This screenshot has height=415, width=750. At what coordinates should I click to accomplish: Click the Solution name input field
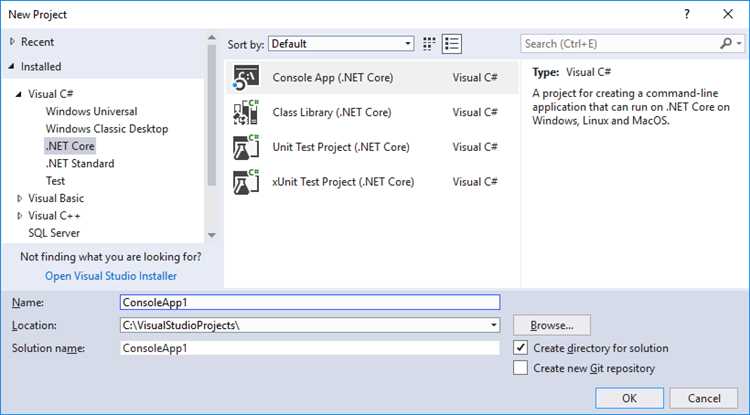pos(310,348)
